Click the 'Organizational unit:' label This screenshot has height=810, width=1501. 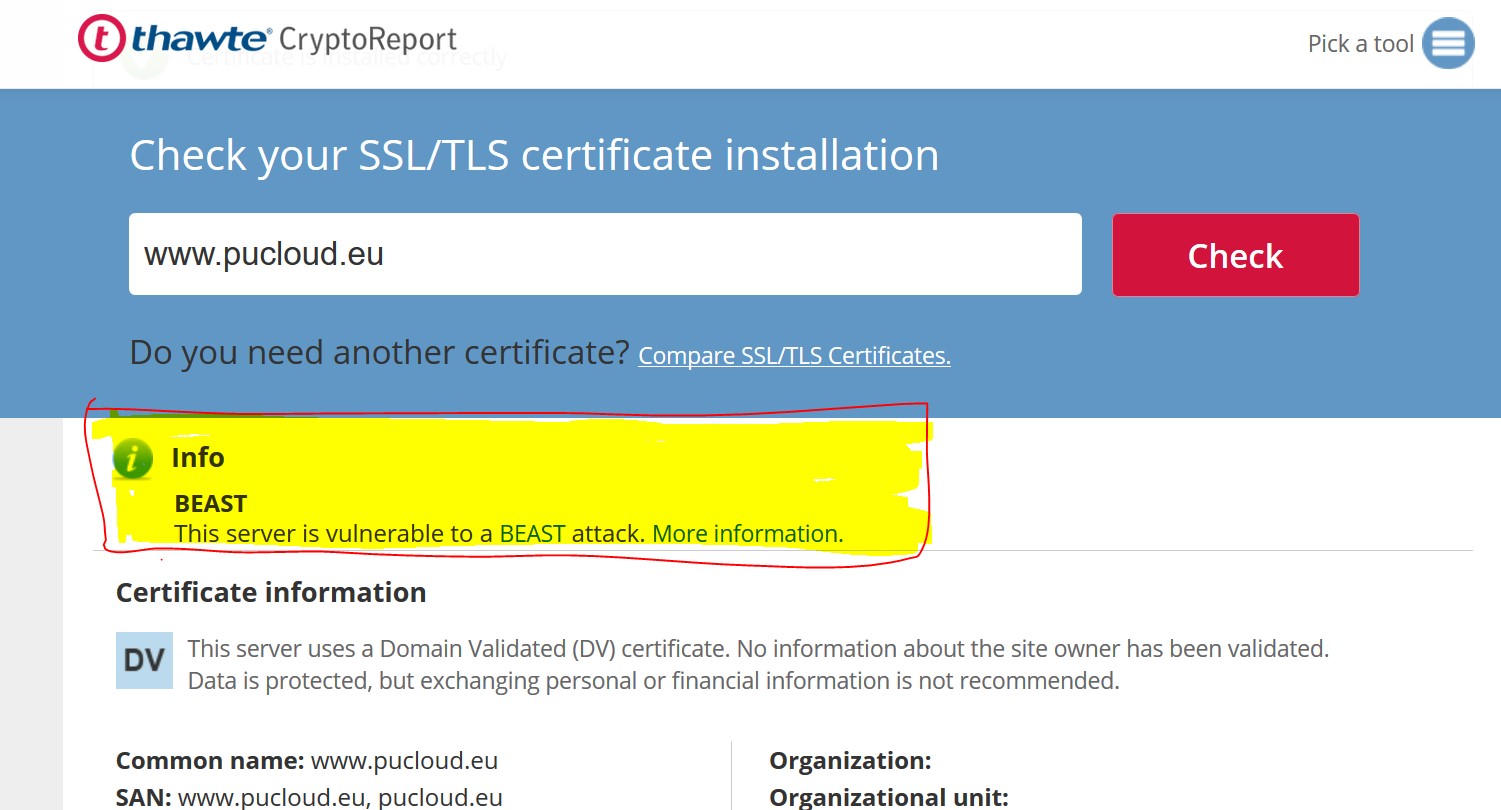(x=889, y=797)
